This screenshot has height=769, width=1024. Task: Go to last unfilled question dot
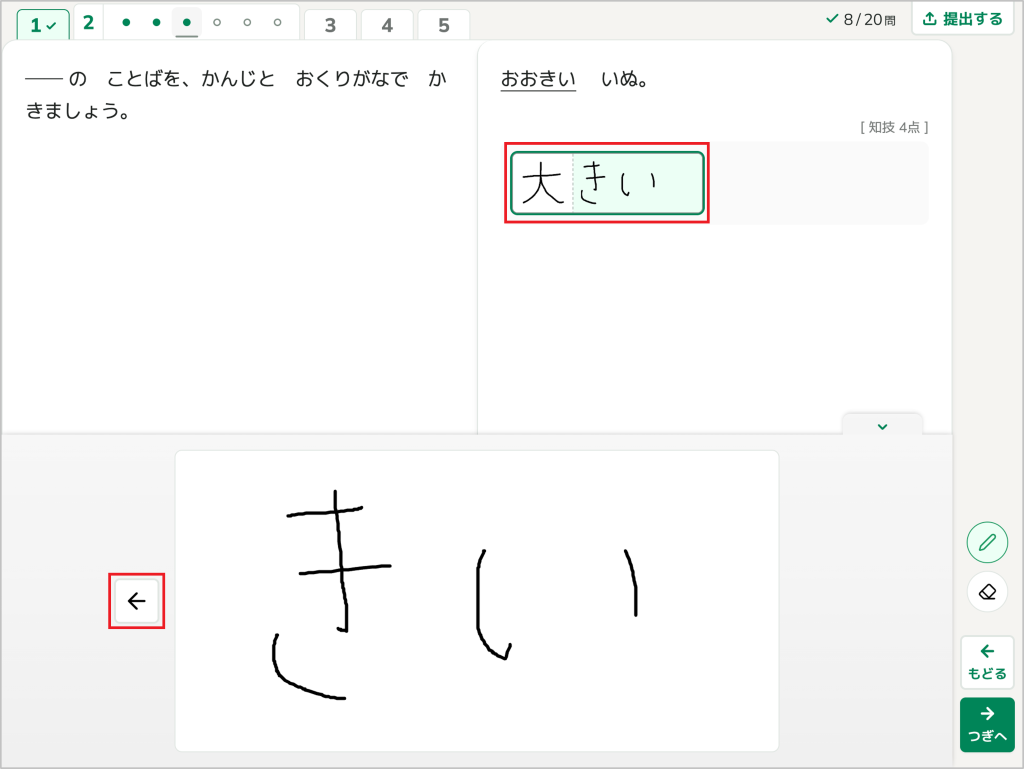(278, 22)
